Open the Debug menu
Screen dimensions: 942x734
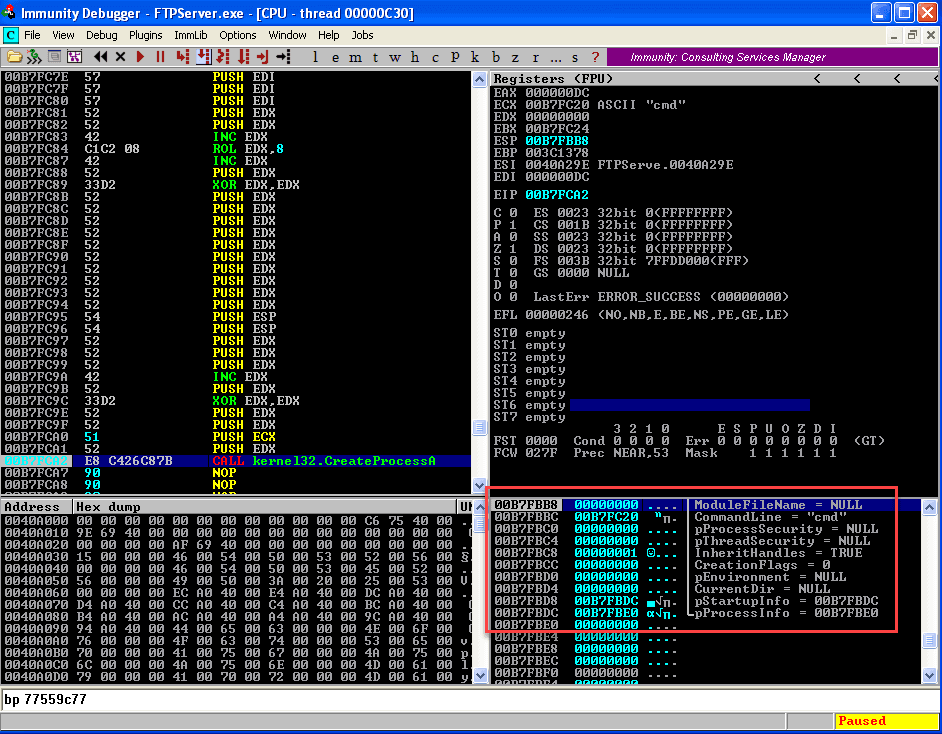click(x=102, y=35)
